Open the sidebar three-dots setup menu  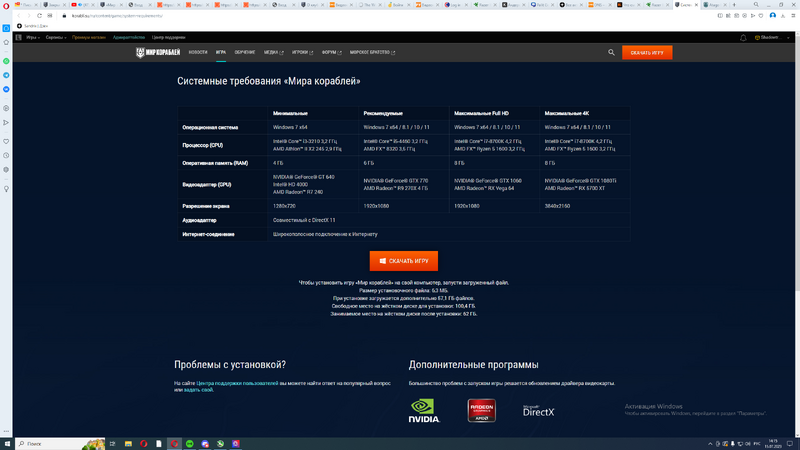(6, 432)
